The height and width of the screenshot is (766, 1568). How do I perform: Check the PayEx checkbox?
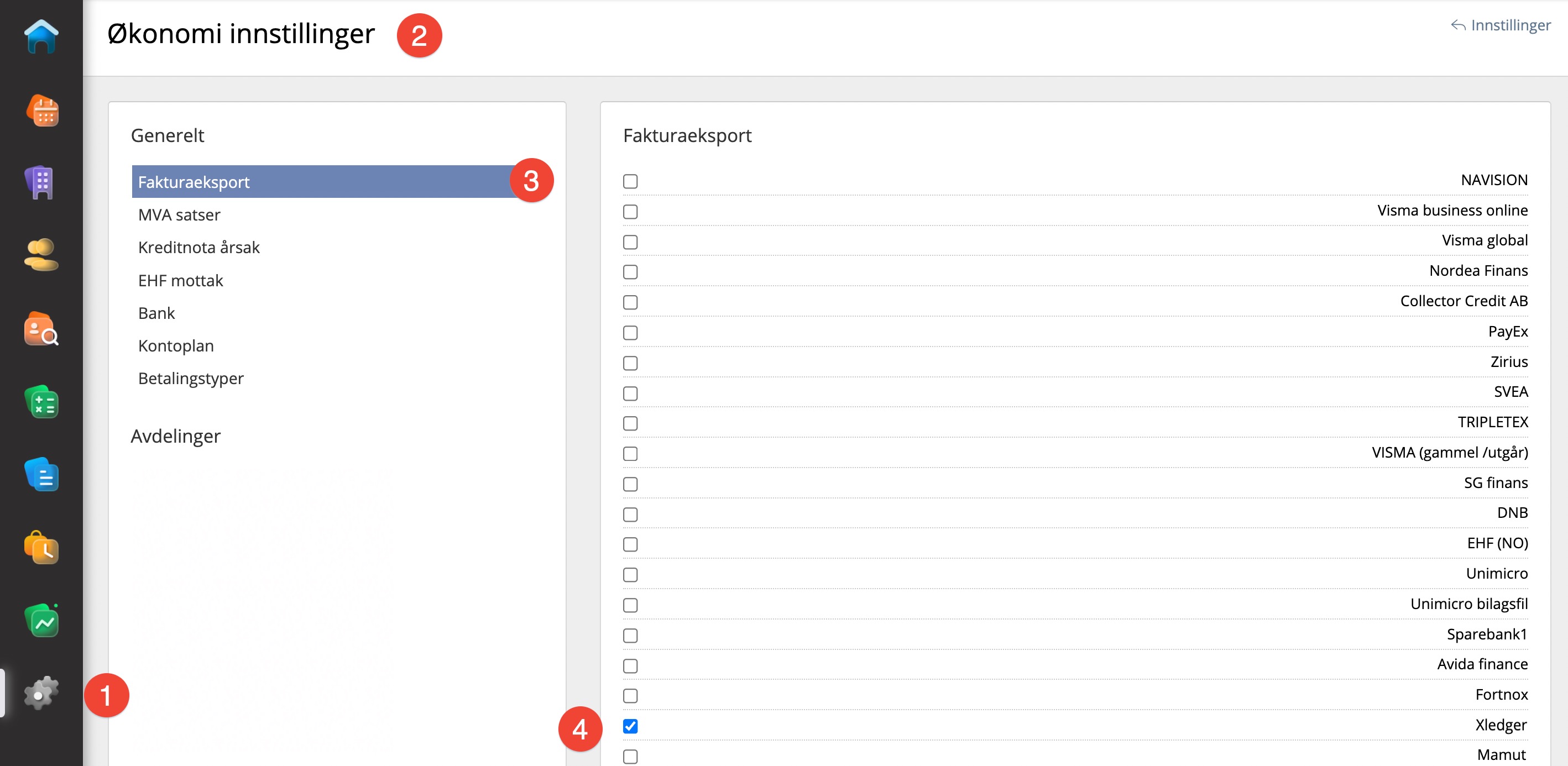pyautogui.click(x=630, y=333)
